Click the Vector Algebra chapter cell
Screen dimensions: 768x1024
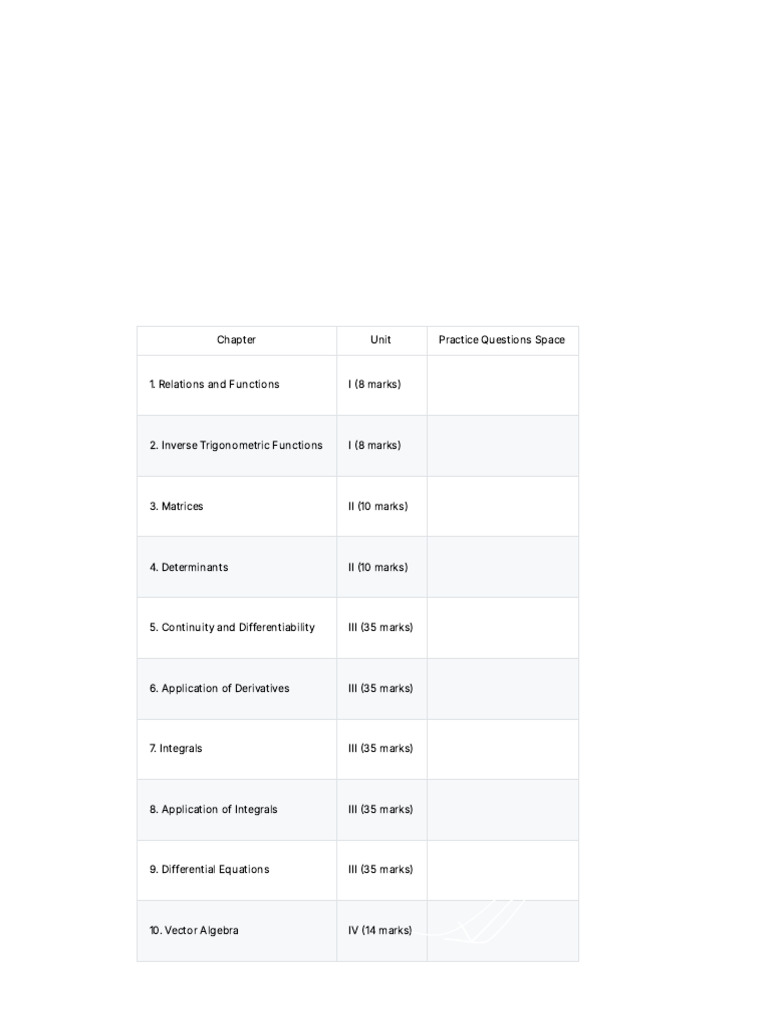pyautogui.click(x=236, y=931)
